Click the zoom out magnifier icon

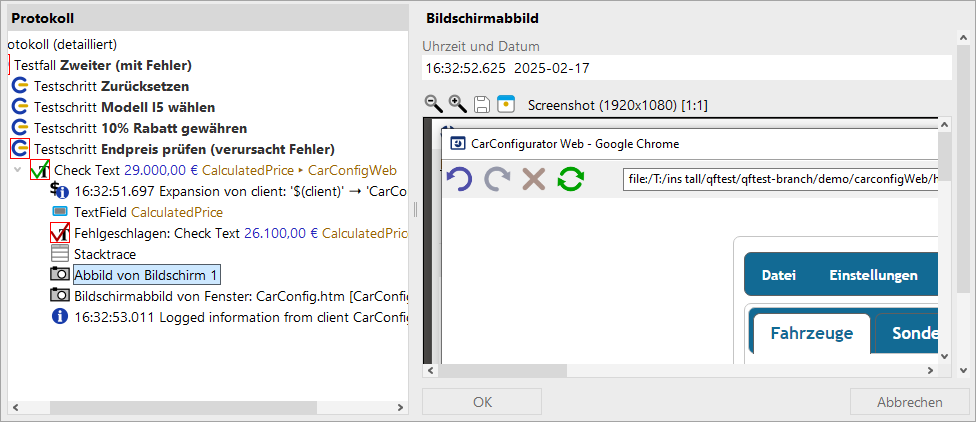pos(433,104)
